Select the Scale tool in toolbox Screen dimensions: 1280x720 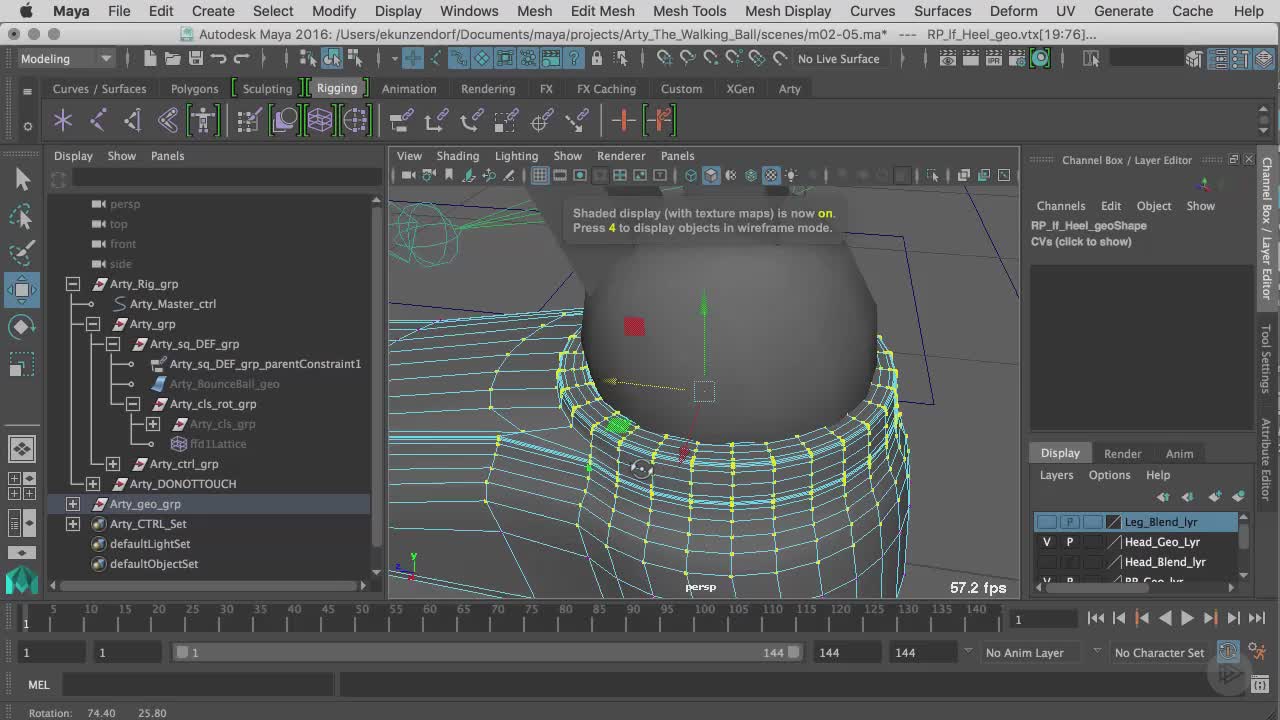22,365
